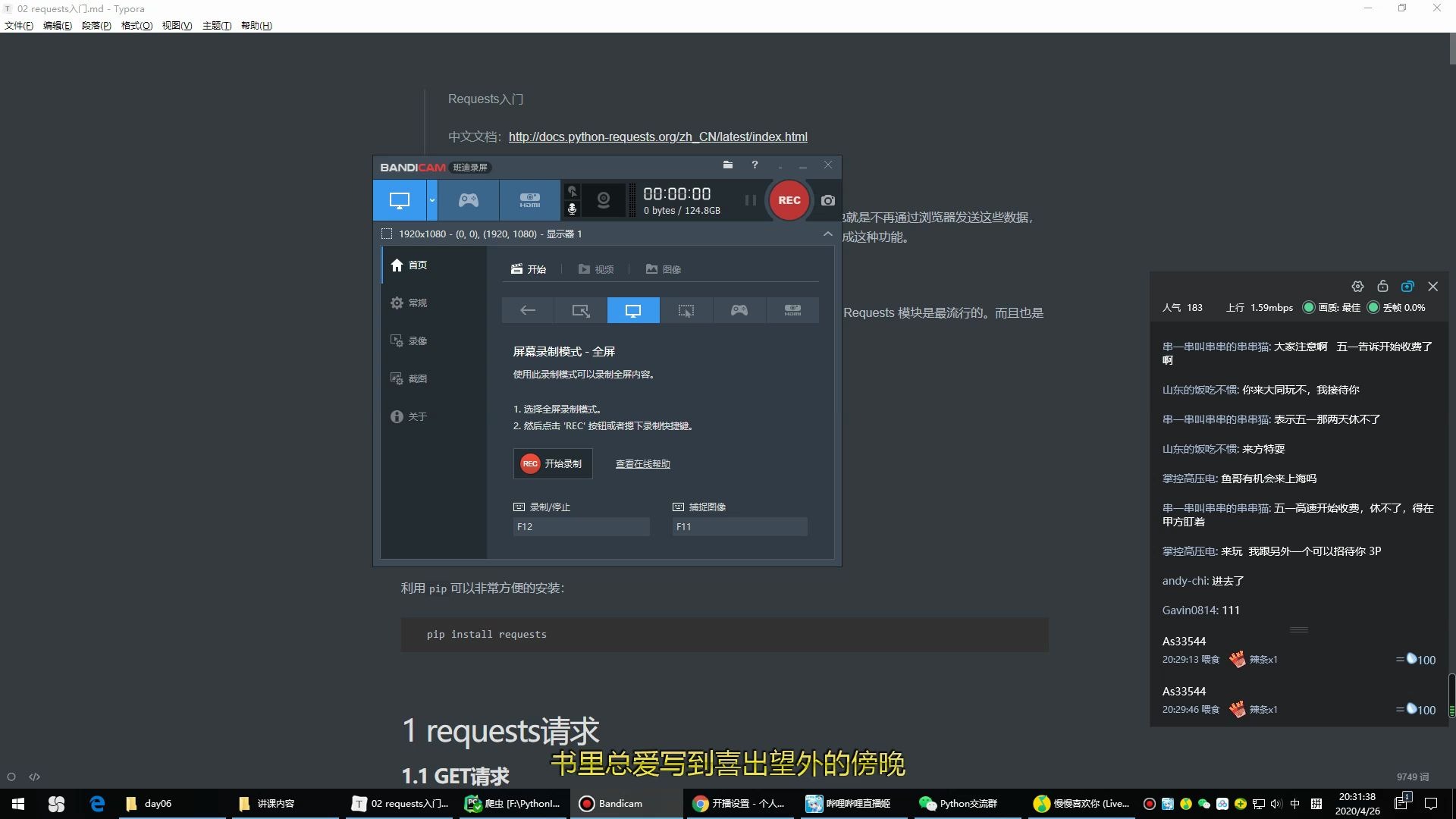Switch to HDMI device recording mode
Image resolution: width=1456 pixels, height=819 pixels.
529,199
